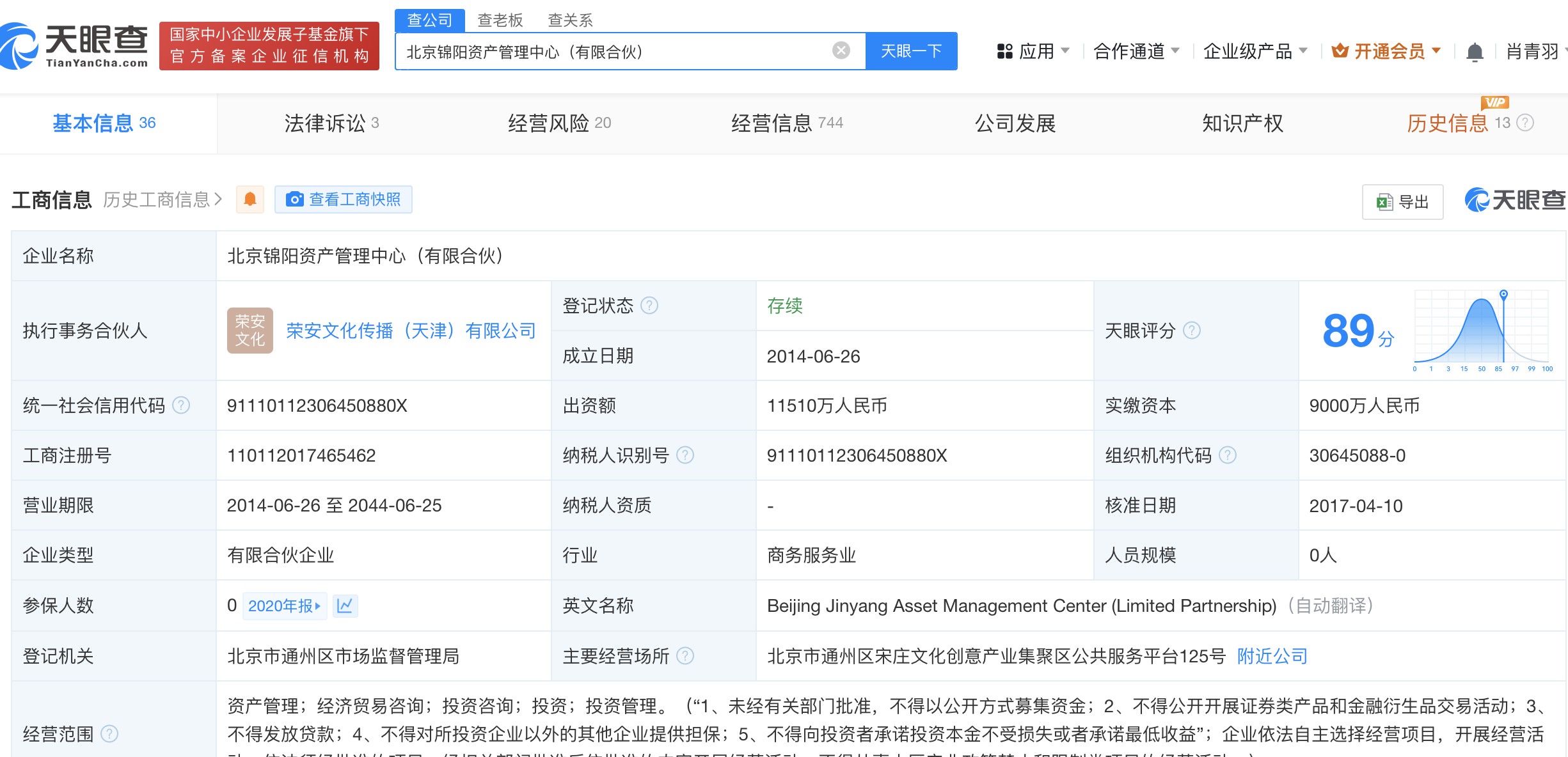
Task: Click establishment date 2014-06-26
Action: (814, 356)
